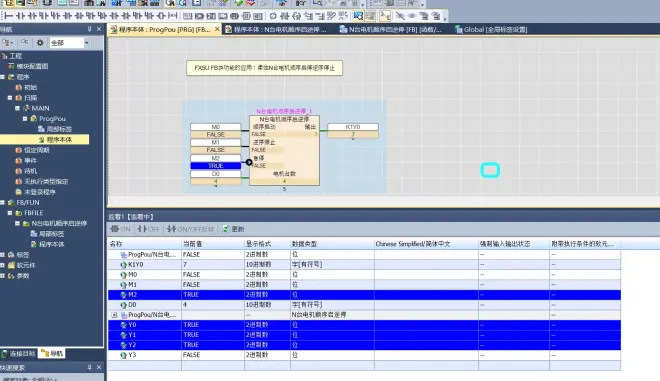Select 局部标签 under N台电机 FB
The height and width of the screenshot is (381, 660).
click(51, 234)
